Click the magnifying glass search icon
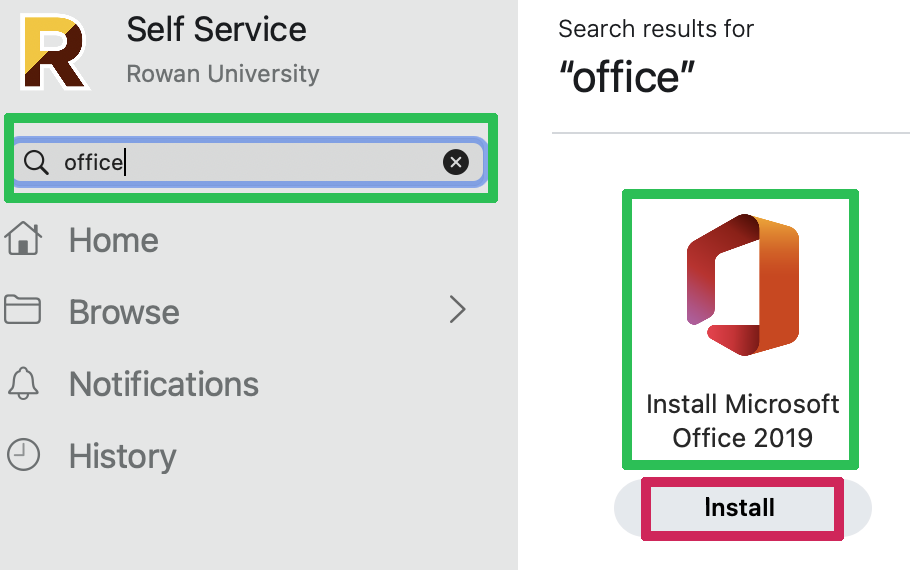This screenshot has width=910, height=570. coord(36,162)
